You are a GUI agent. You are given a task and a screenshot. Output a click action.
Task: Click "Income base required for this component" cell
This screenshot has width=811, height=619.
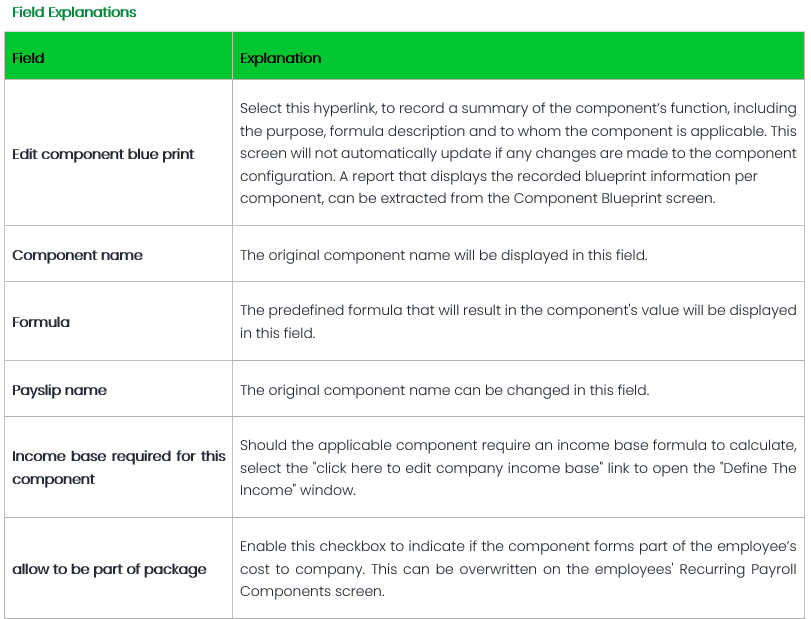(x=118, y=467)
